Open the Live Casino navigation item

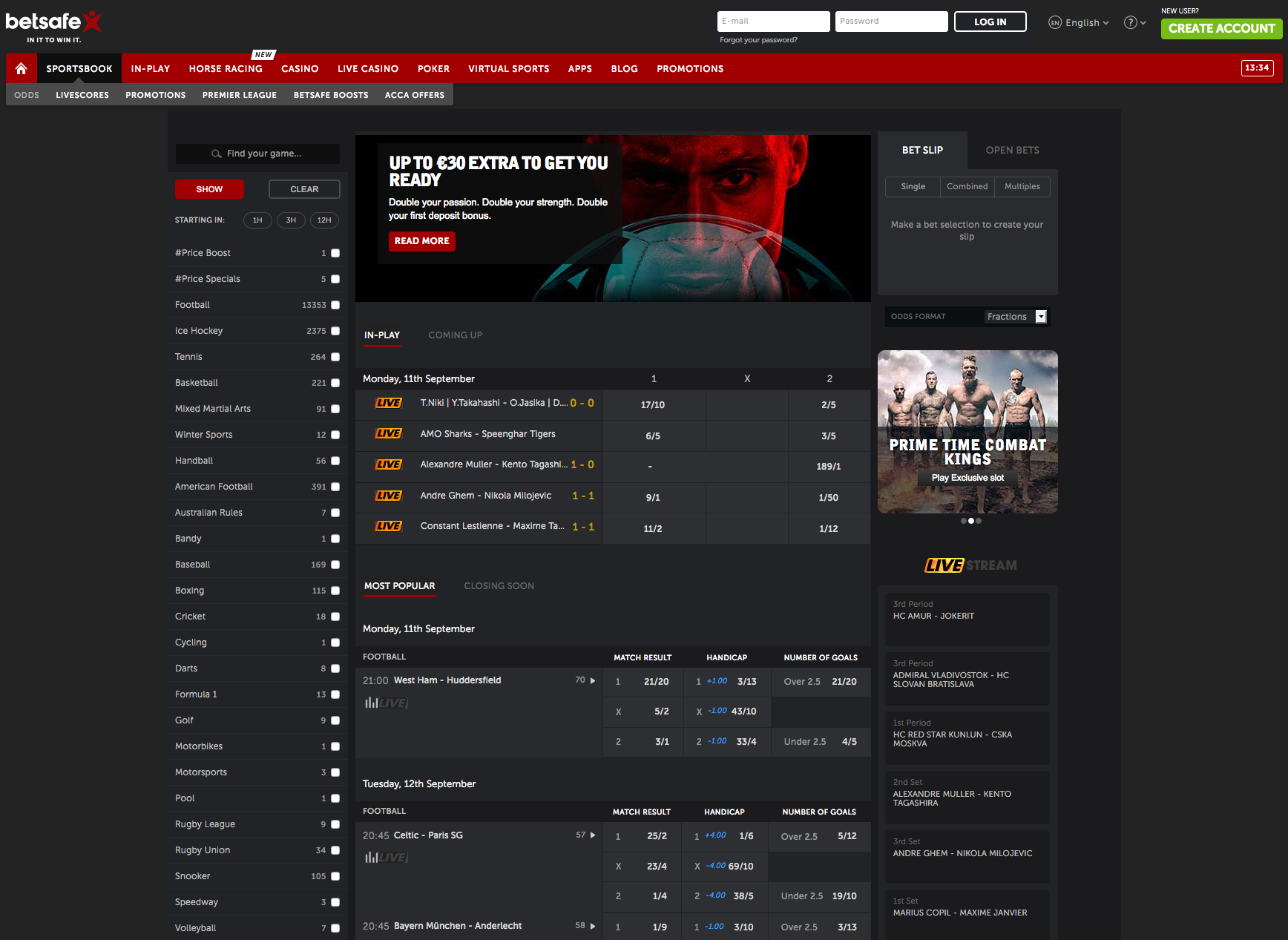368,68
